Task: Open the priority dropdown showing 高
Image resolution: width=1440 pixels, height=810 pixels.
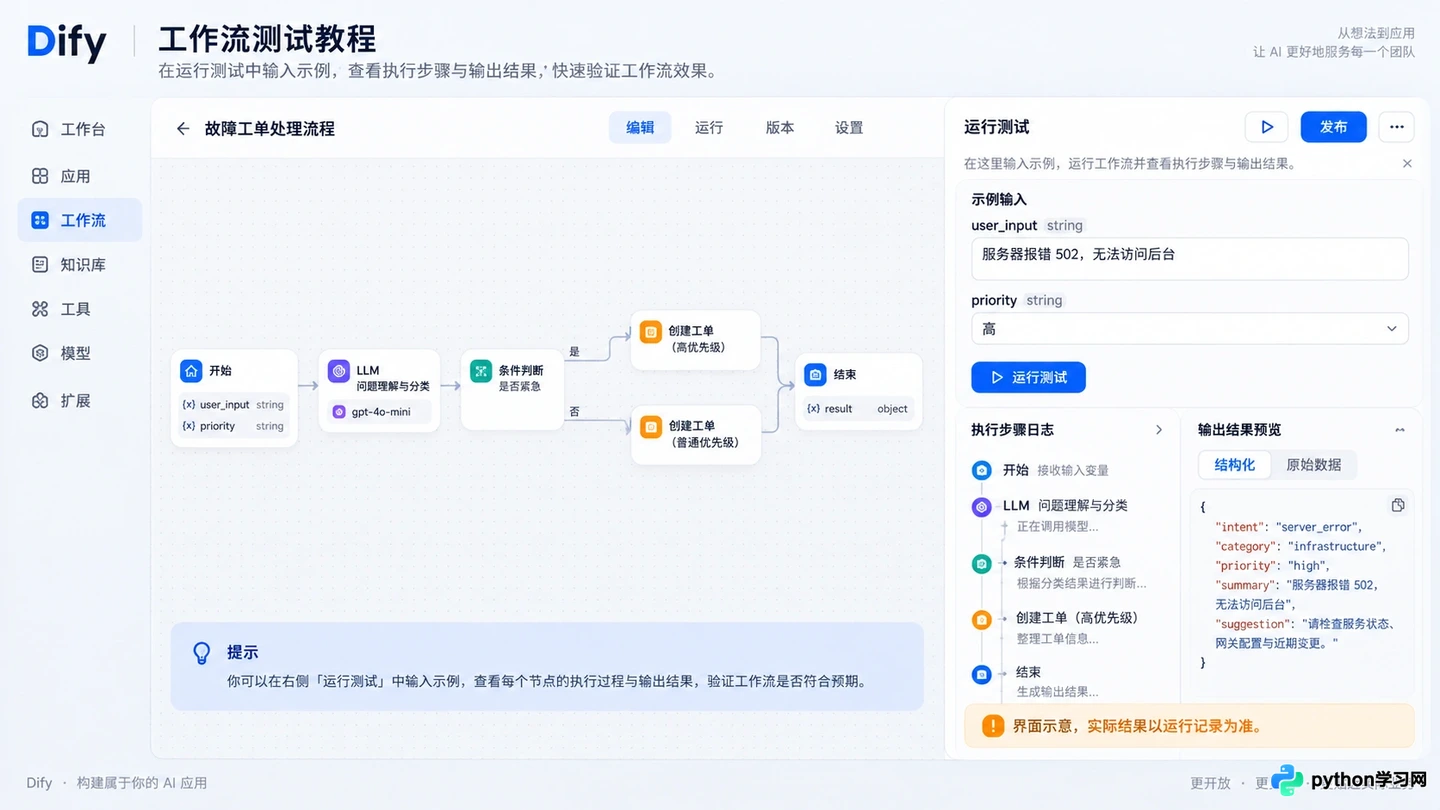Action: pyautogui.click(x=1190, y=329)
